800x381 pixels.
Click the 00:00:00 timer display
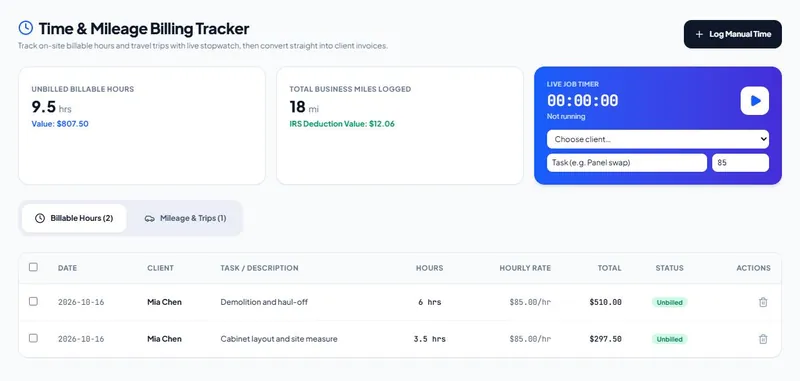[x=582, y=100]
